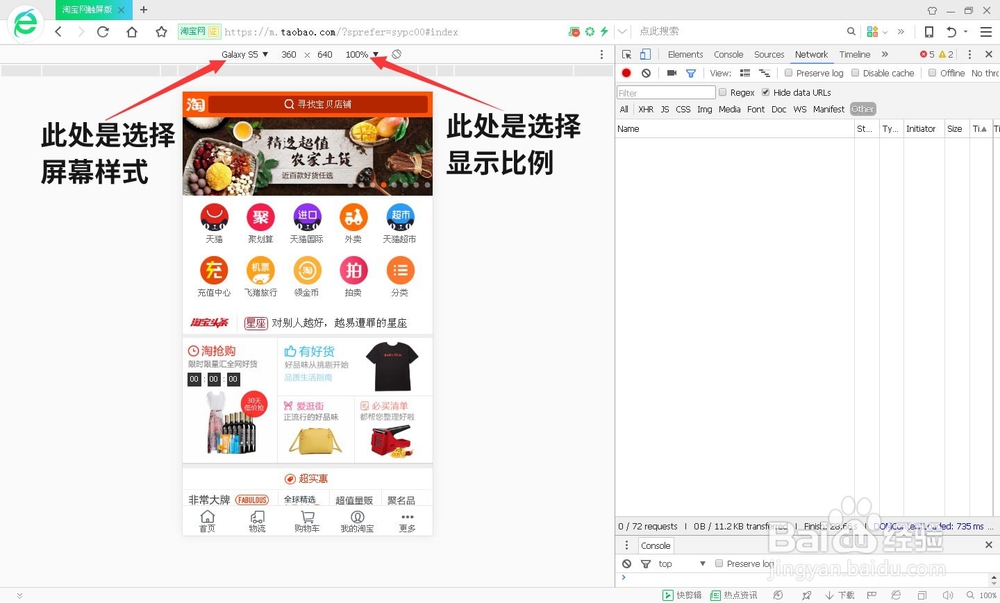
Task: Open 购物车 cart in bottom nav
Action: [307, 521]
